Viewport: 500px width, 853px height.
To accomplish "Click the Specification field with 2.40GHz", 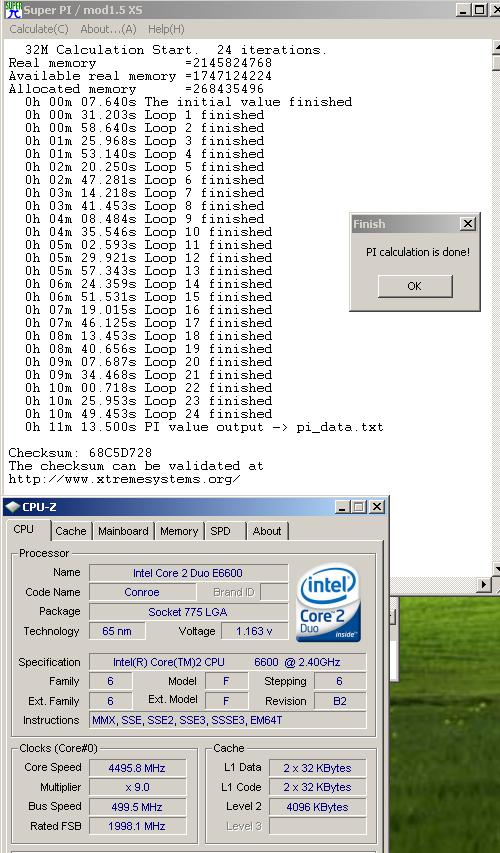I will pyautogui.click(x=227, y=662).
